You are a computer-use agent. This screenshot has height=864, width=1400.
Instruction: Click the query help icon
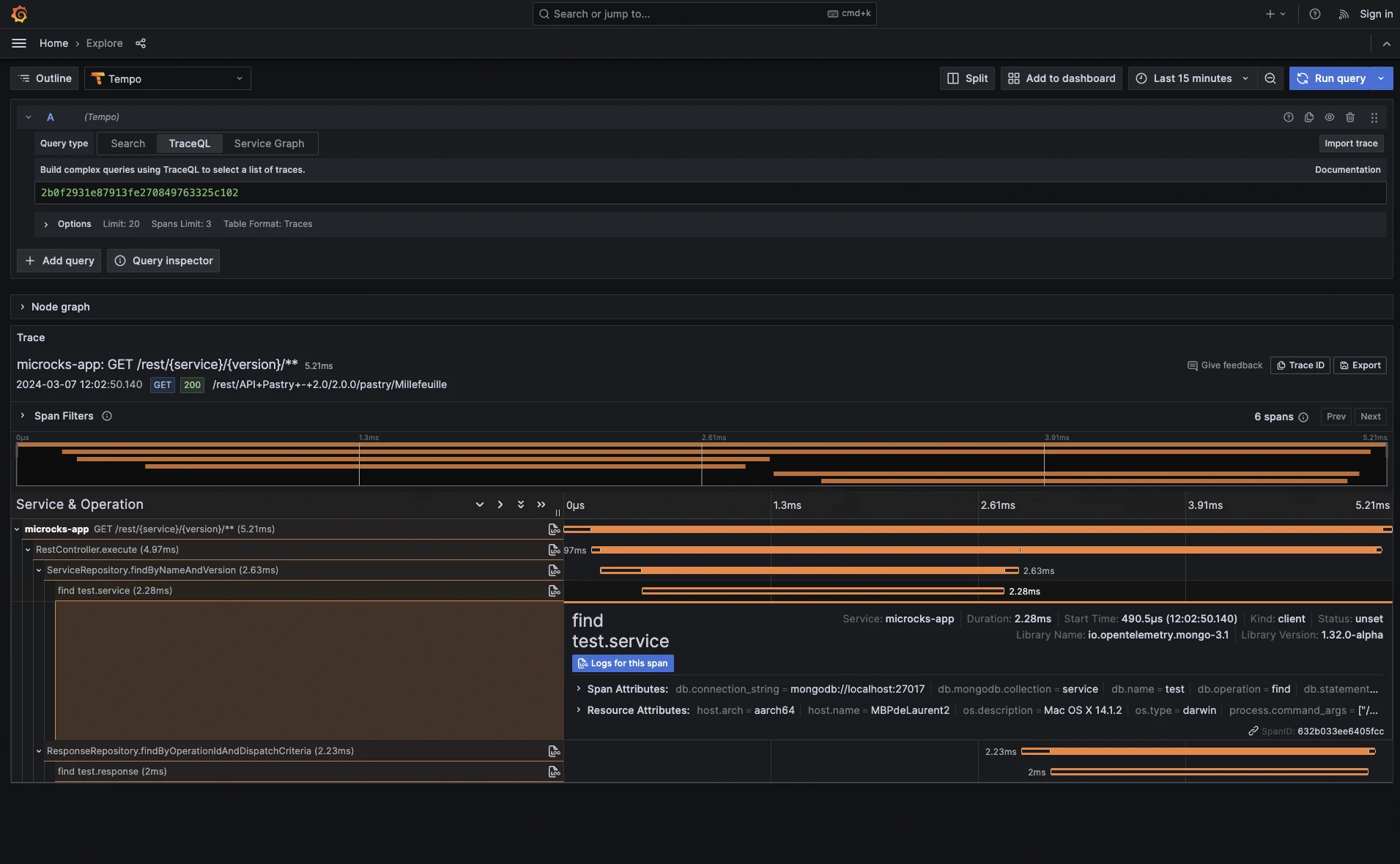tap(1288, 117)
